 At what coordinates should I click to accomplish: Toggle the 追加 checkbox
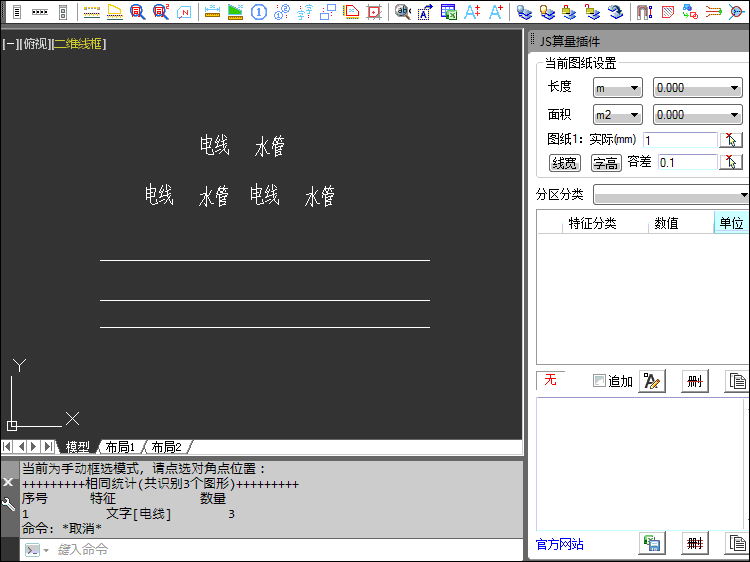coord(599,381)
